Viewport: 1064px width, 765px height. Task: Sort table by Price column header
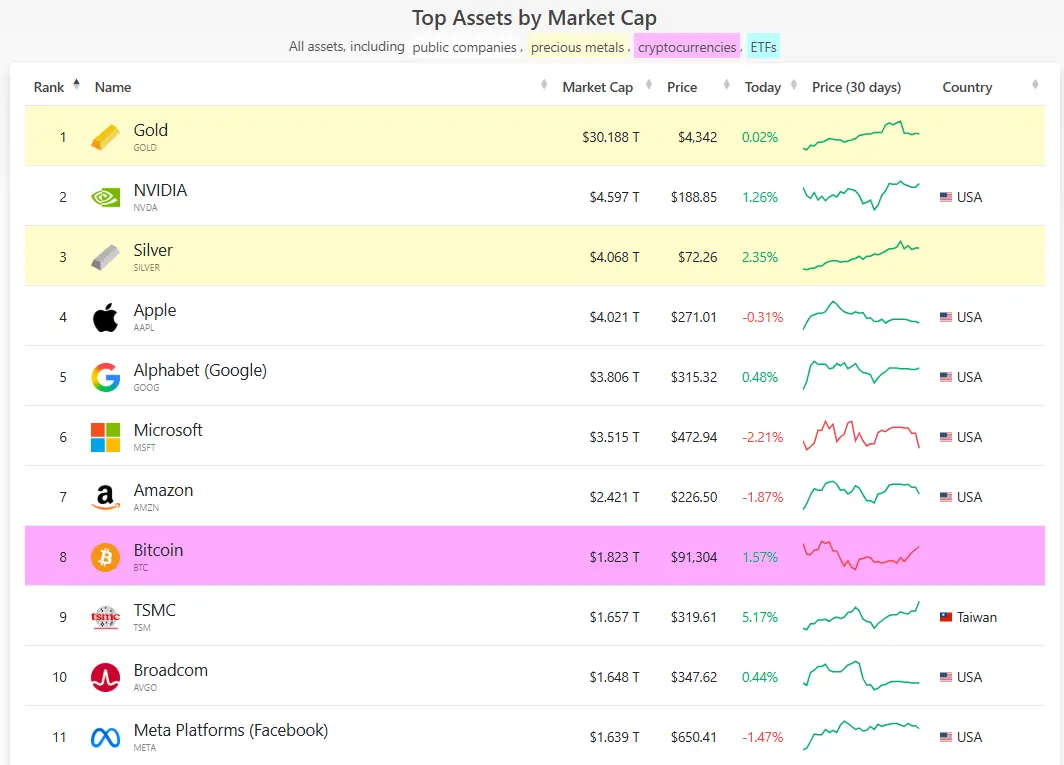[x=682, y=87]
